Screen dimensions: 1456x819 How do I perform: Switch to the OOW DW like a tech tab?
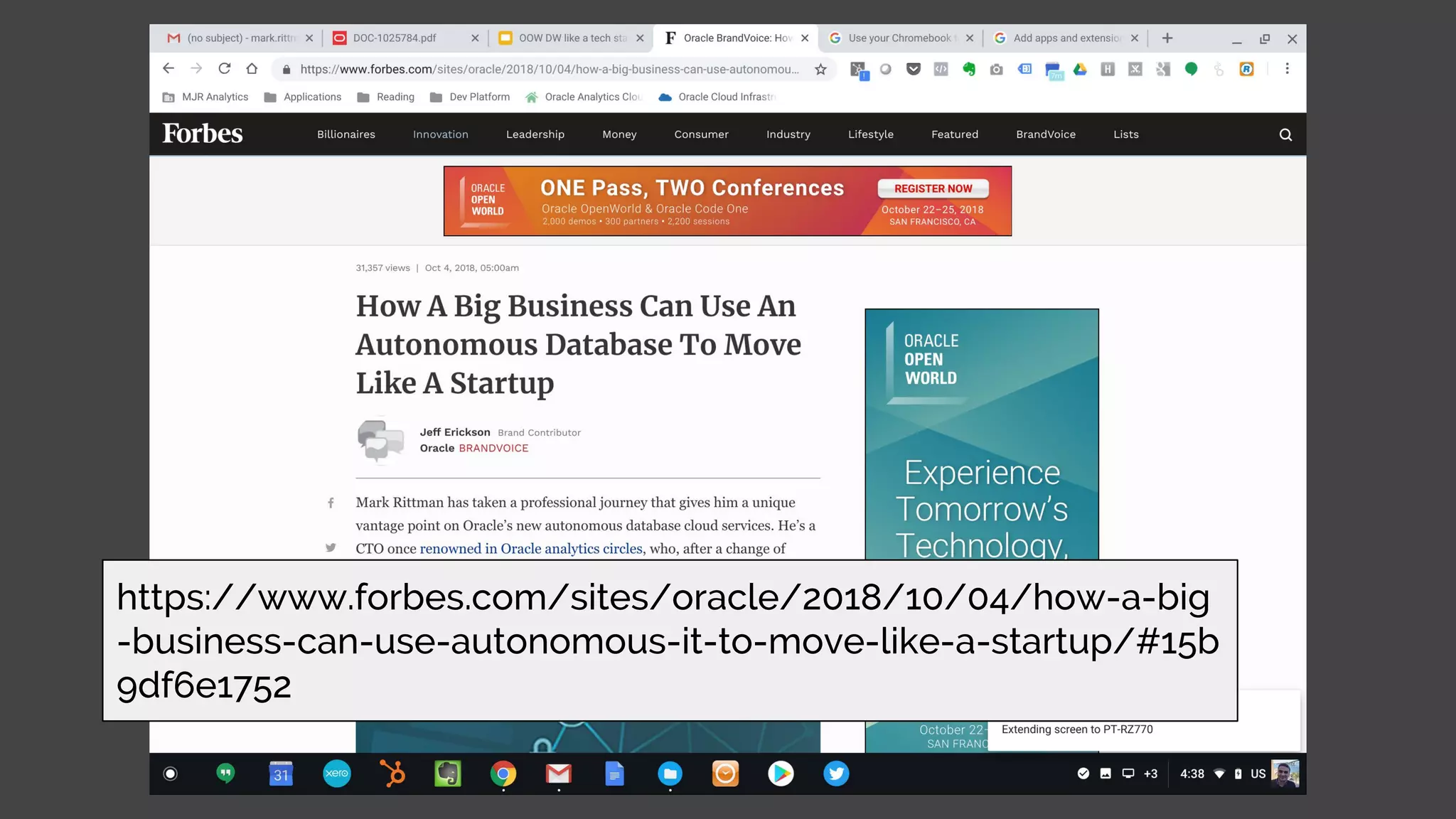tap(572, 38)
